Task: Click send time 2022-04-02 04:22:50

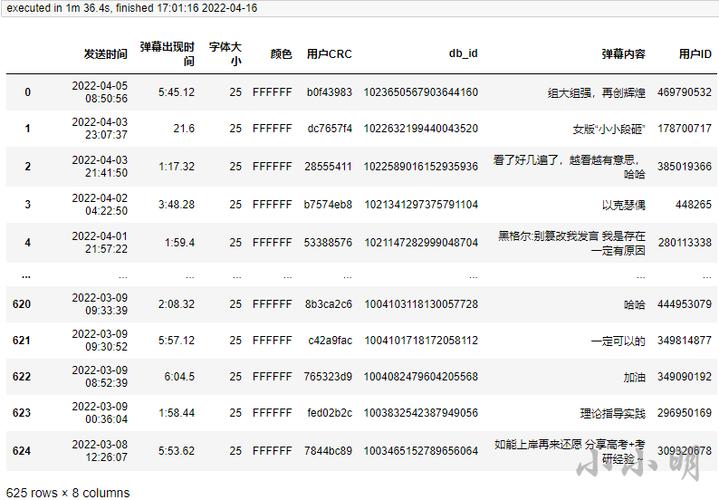Action: point(100,204)
